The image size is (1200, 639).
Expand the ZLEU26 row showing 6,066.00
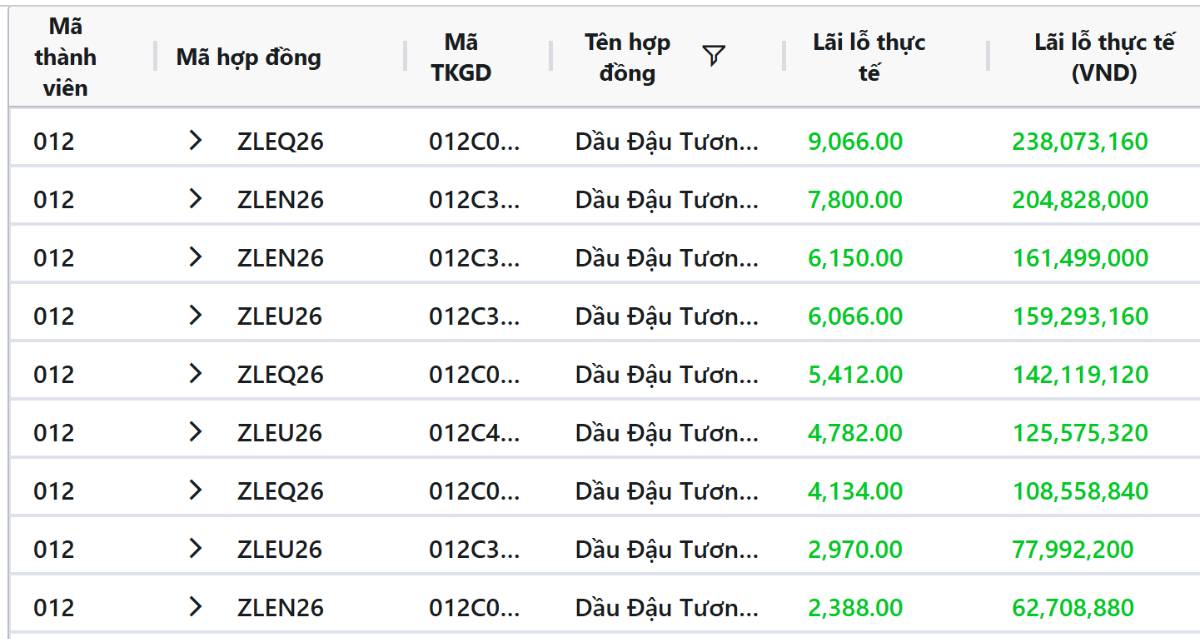click(196, 316)
